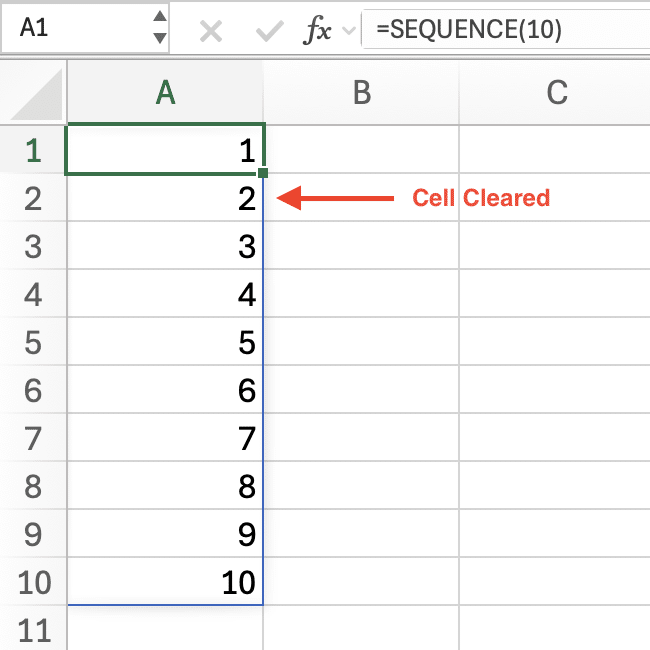Select column B header
The width and height of the screenshot is (650, 650).
(x=361, y=92)
